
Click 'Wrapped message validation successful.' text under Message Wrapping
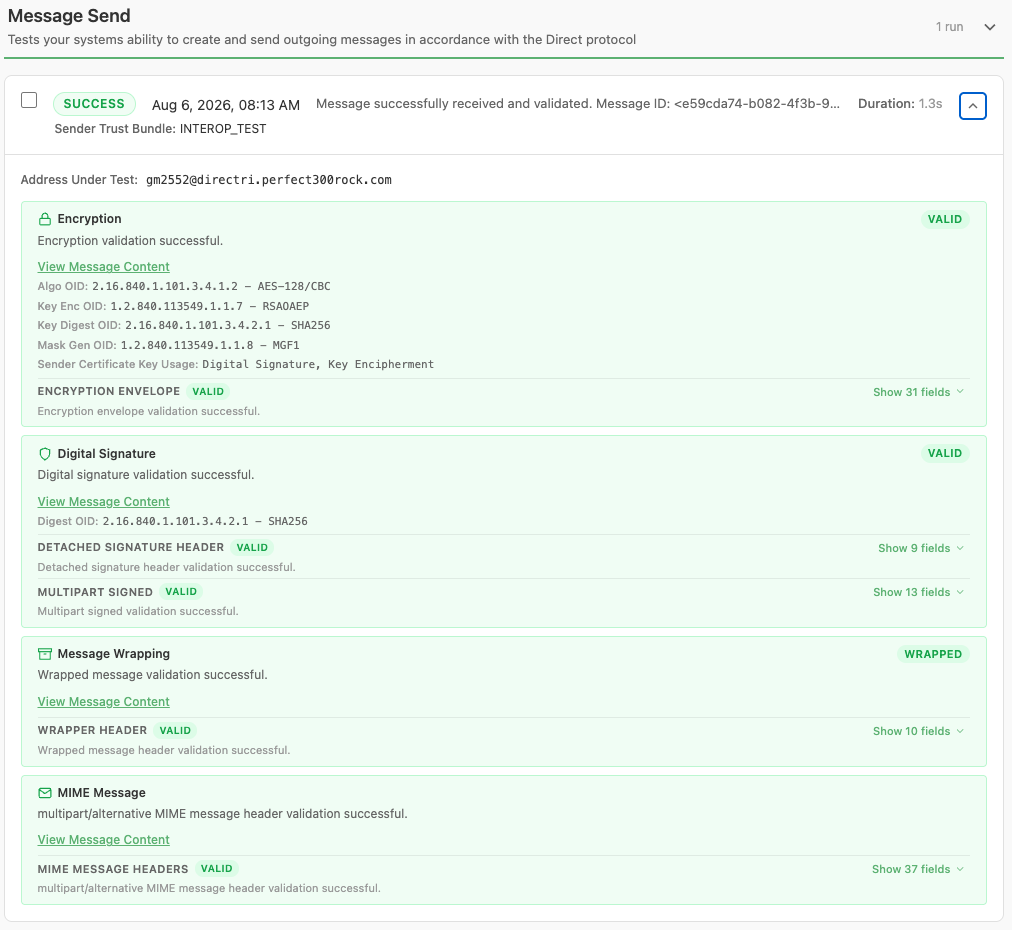pos(152,675)
